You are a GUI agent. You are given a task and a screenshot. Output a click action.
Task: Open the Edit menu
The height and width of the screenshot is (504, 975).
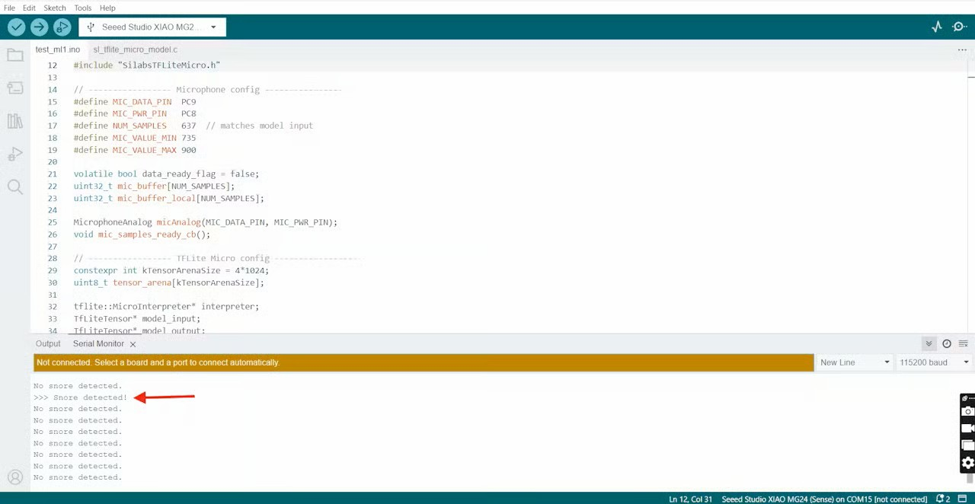pyautogui.click(x=29, y=8)
